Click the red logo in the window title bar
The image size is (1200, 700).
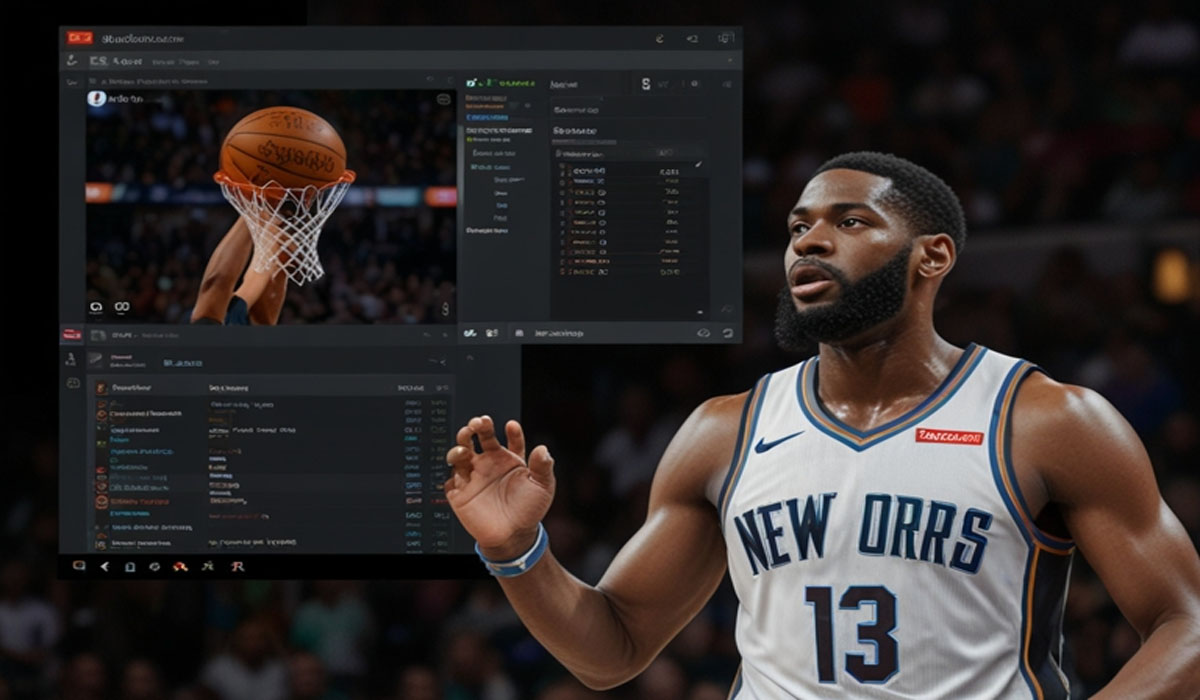(79, 38)
